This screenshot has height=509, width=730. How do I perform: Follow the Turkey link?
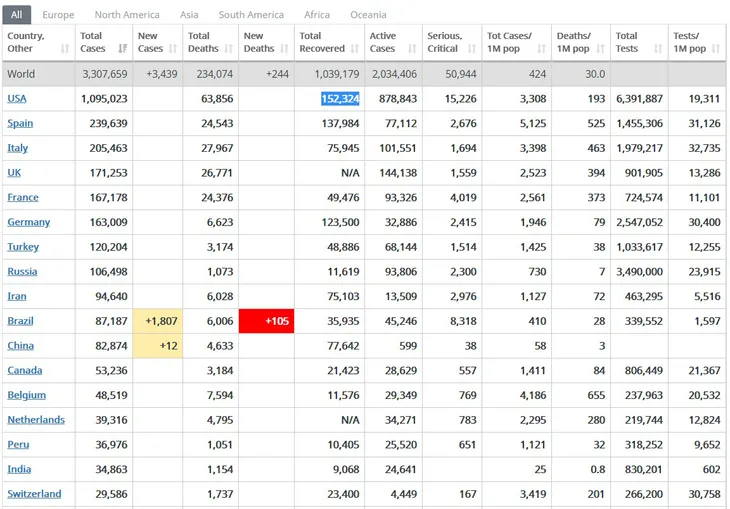[x=23, y=247]
